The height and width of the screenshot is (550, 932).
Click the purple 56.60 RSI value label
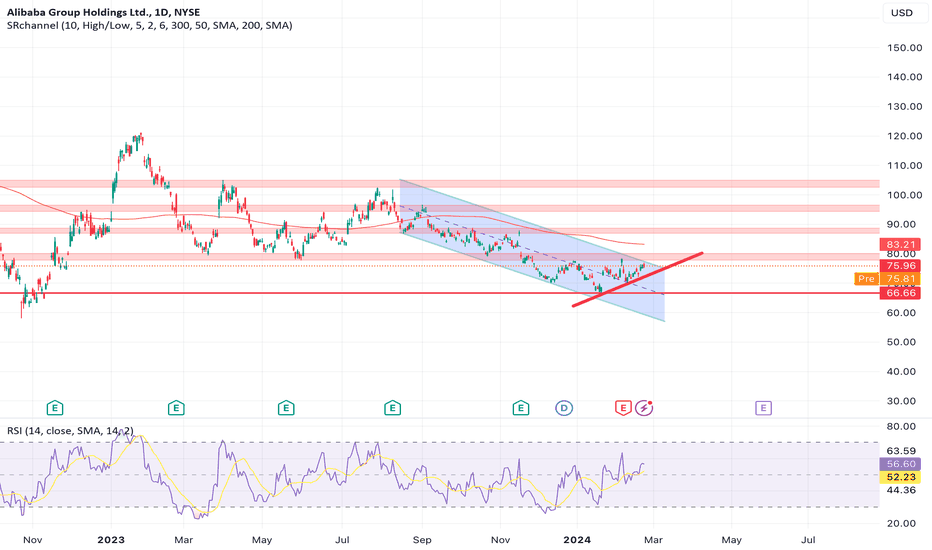click(900, 464)
